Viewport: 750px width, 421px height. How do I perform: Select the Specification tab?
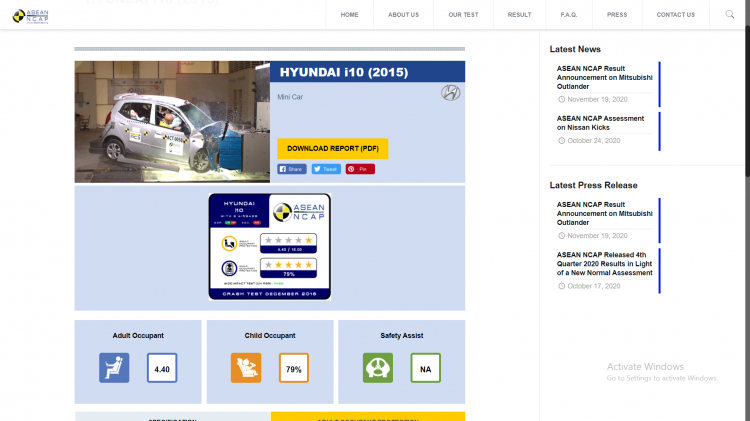173,417
